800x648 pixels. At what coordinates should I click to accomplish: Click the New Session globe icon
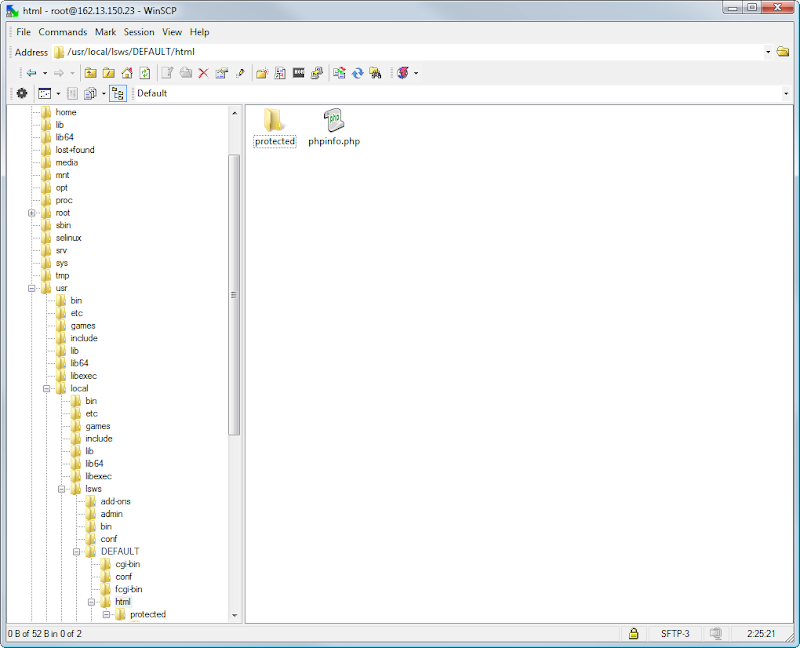click(403, 73)
